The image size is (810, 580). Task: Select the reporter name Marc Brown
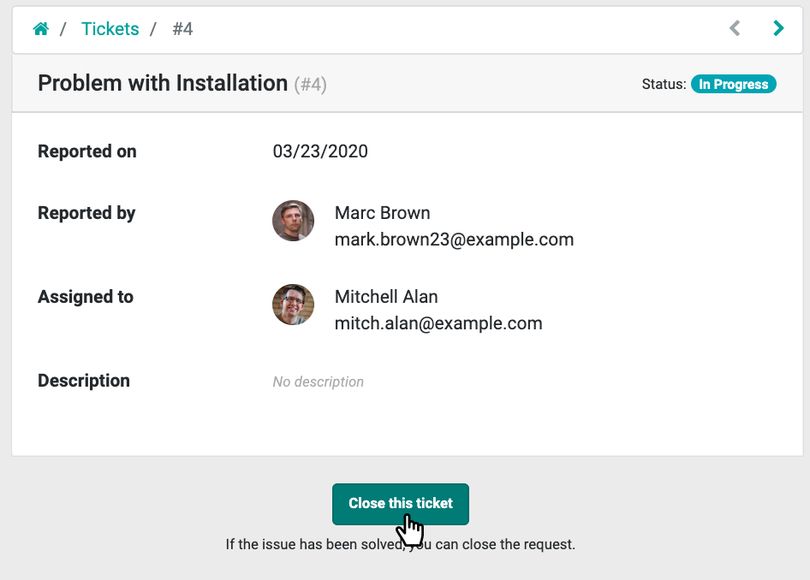coord(382,212)
